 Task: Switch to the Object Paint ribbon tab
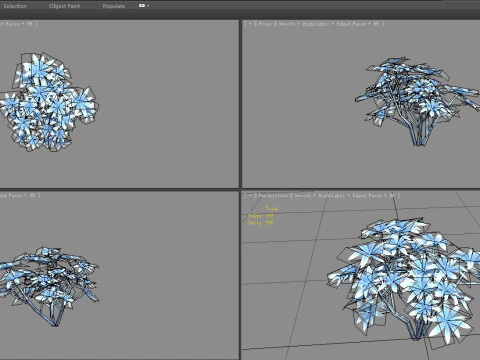(64, 6)
